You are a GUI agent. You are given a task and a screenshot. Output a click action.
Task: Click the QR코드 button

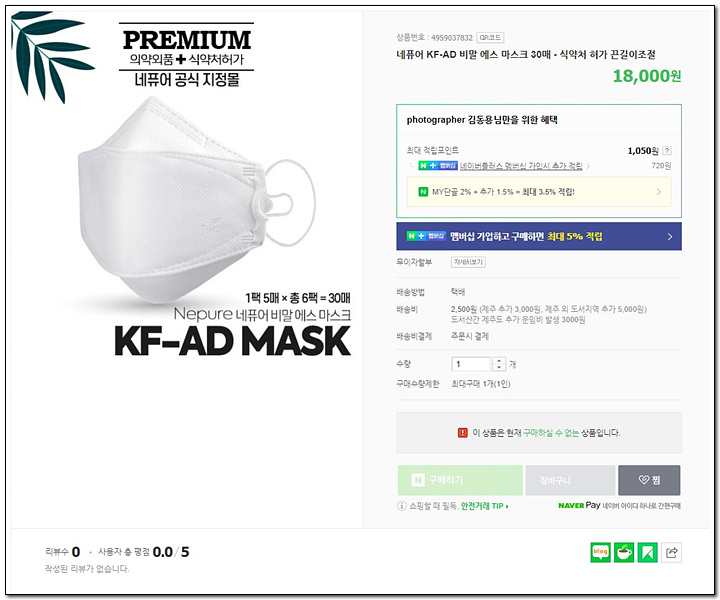pyautogui.click(x=490, y=38)
